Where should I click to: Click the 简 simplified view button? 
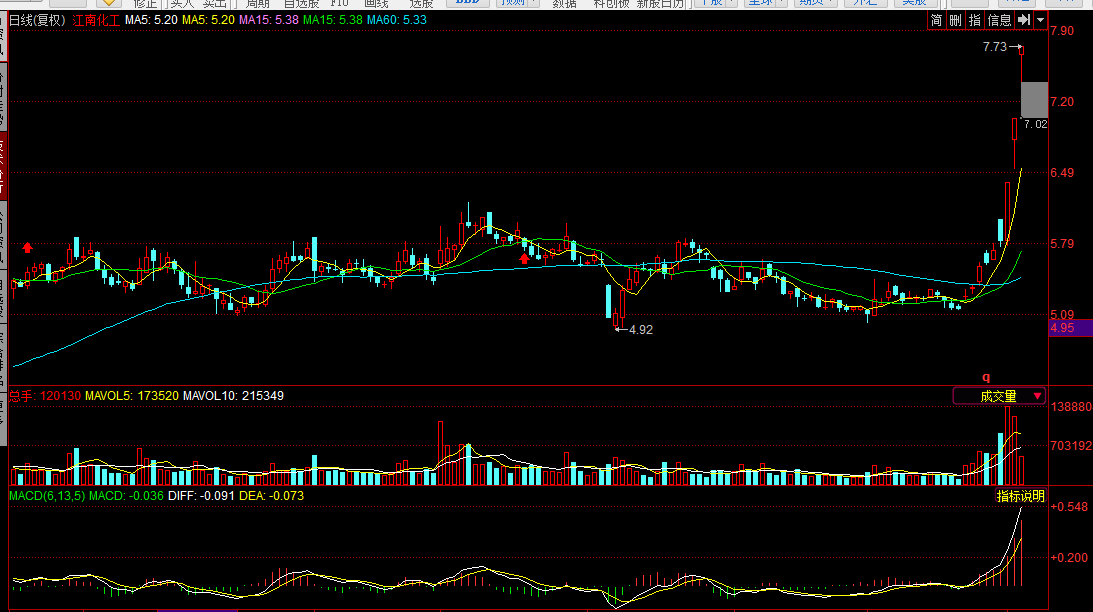(936, 20)
